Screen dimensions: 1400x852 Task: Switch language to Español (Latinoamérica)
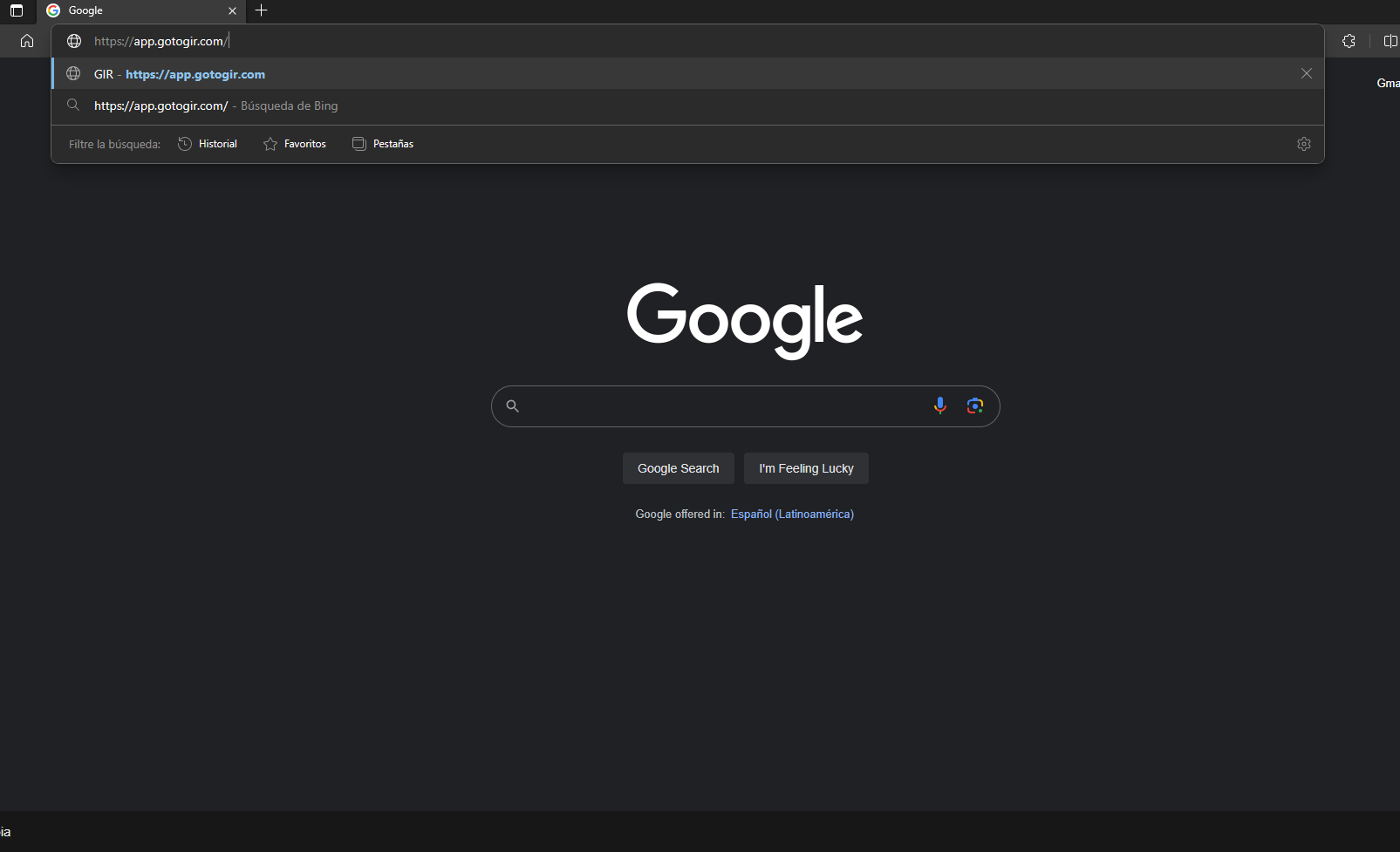tap(792, 515)
